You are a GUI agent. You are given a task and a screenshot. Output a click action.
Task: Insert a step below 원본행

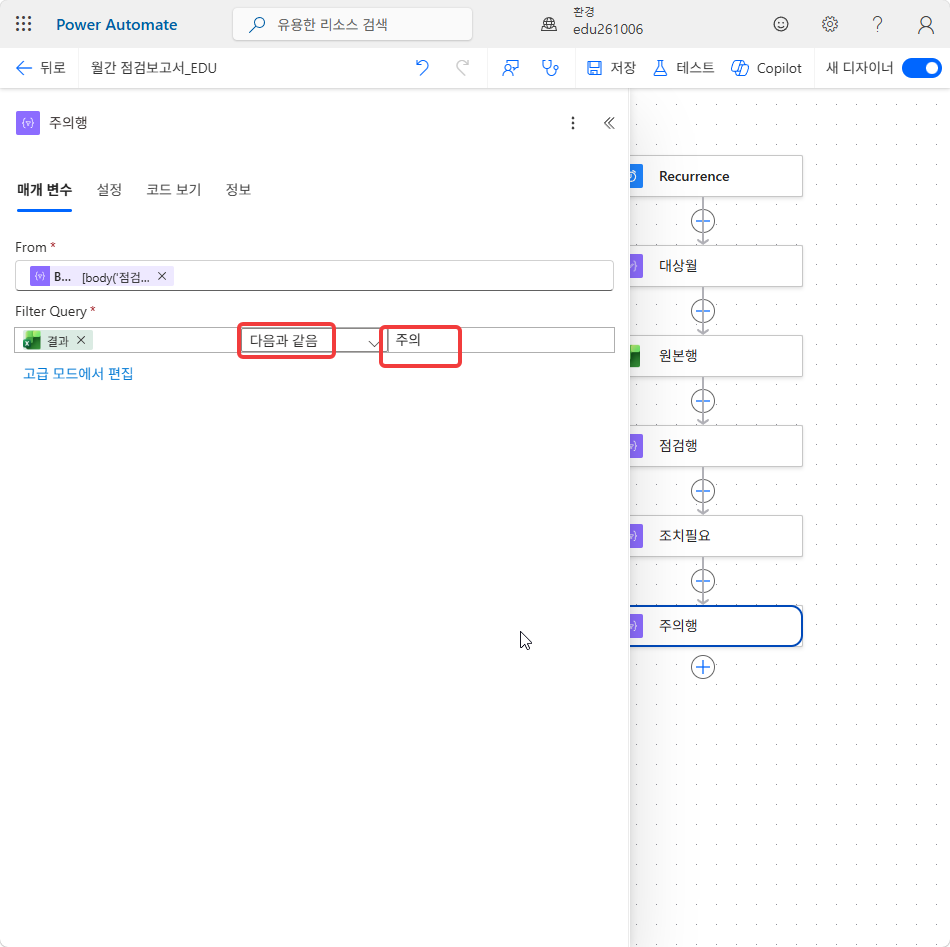pos(703,401)
